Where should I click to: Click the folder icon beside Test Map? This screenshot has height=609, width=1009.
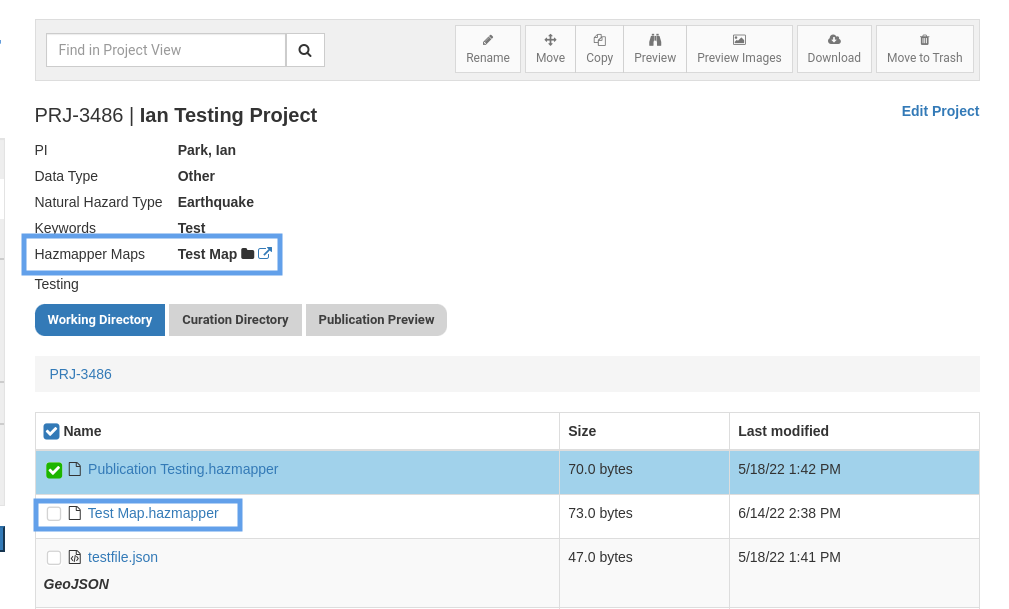click(x=248, y=254)
